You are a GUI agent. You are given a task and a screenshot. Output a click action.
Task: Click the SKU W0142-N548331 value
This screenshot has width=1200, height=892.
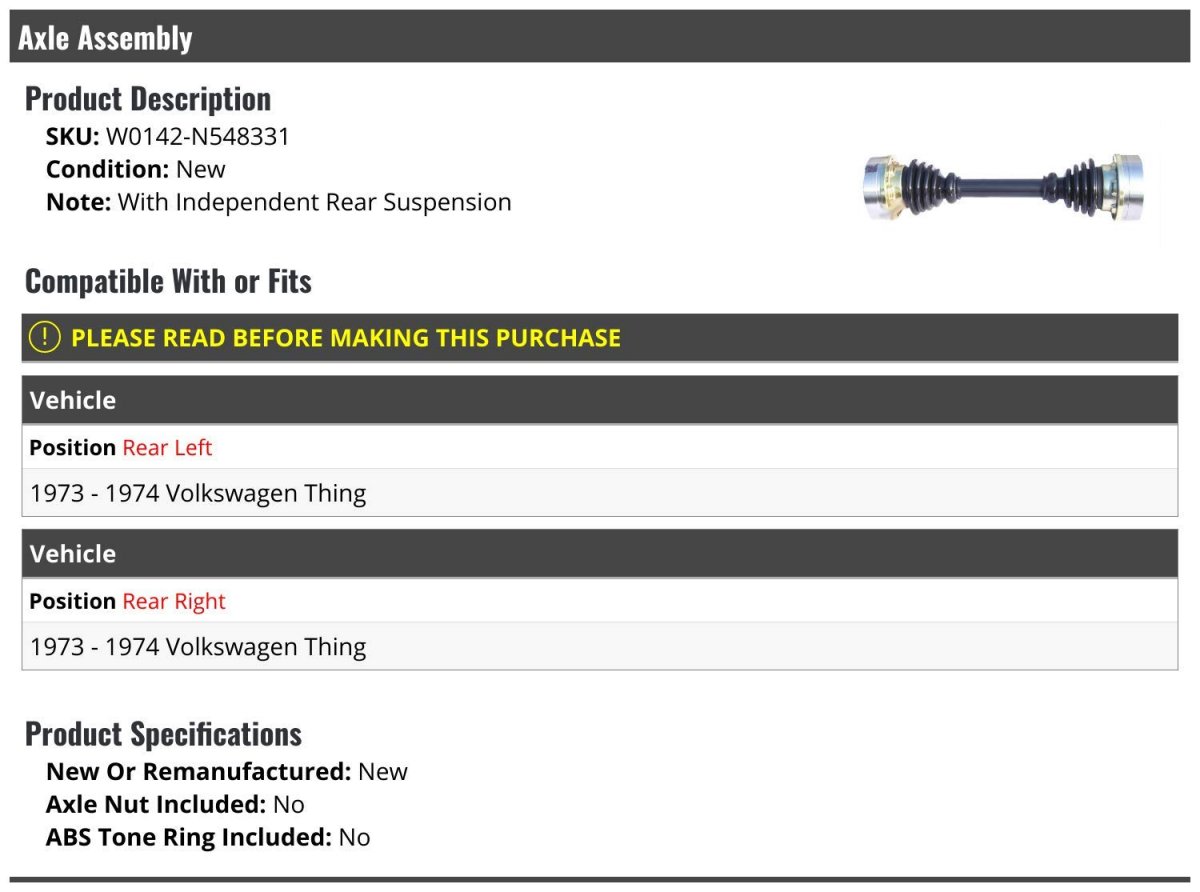click(198, 137)
